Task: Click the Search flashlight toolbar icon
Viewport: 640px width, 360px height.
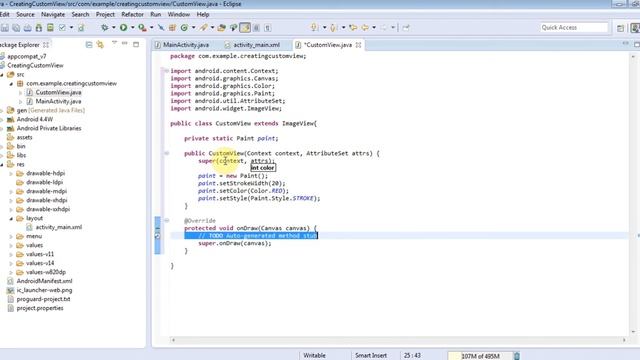Action: (203, 28)
